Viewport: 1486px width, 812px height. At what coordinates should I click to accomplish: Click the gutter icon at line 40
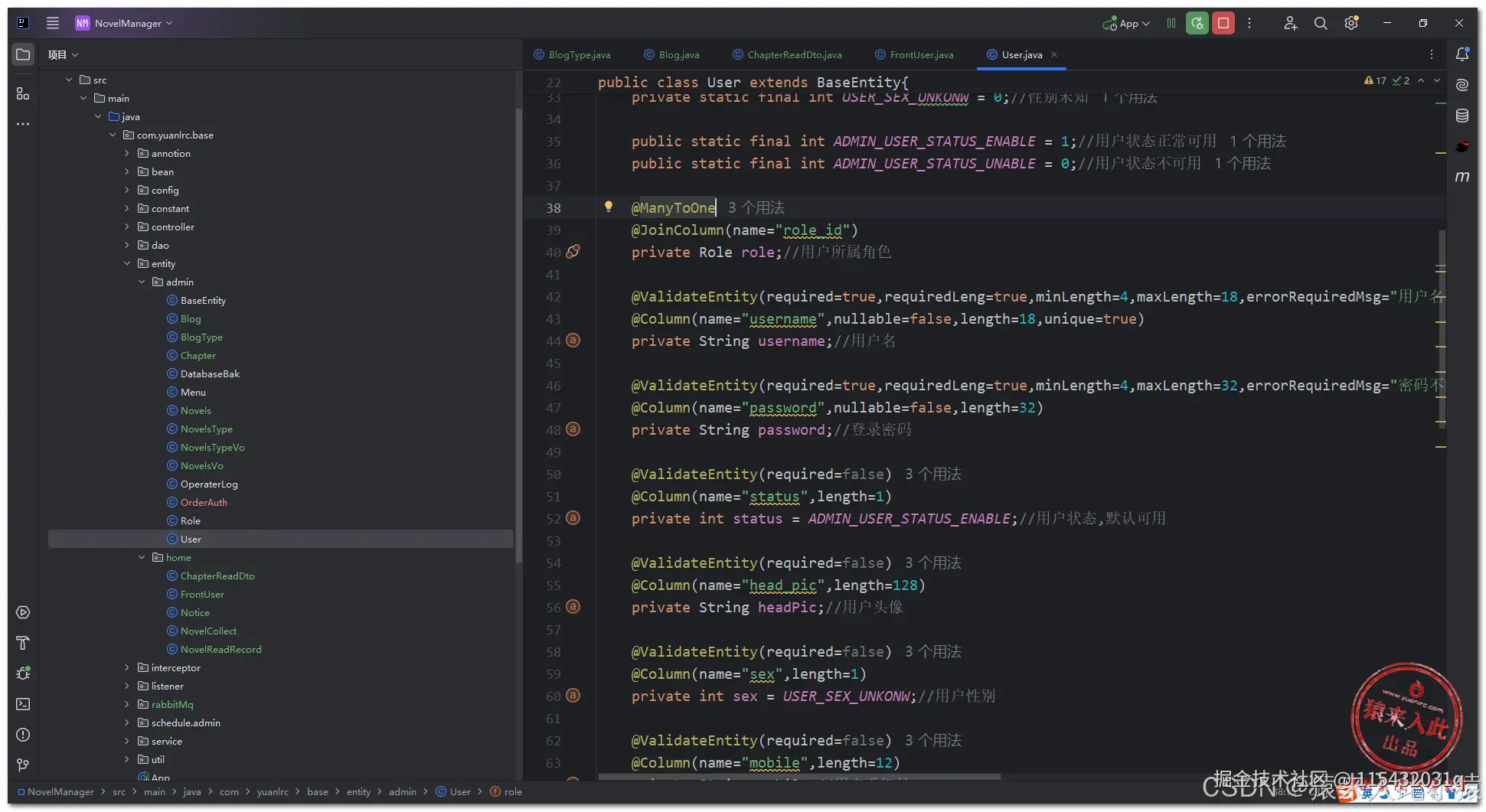pyautogui.click(x=573, y=251)
